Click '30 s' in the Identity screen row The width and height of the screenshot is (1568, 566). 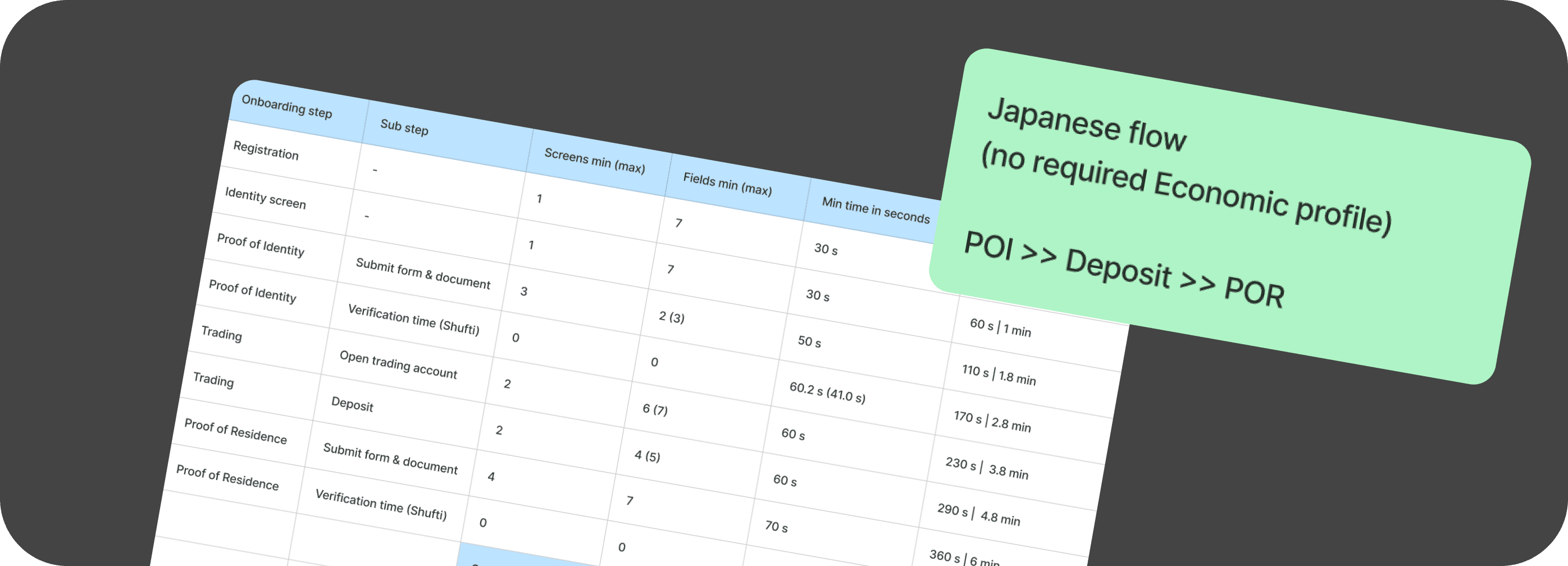click(x=818, y=296)
